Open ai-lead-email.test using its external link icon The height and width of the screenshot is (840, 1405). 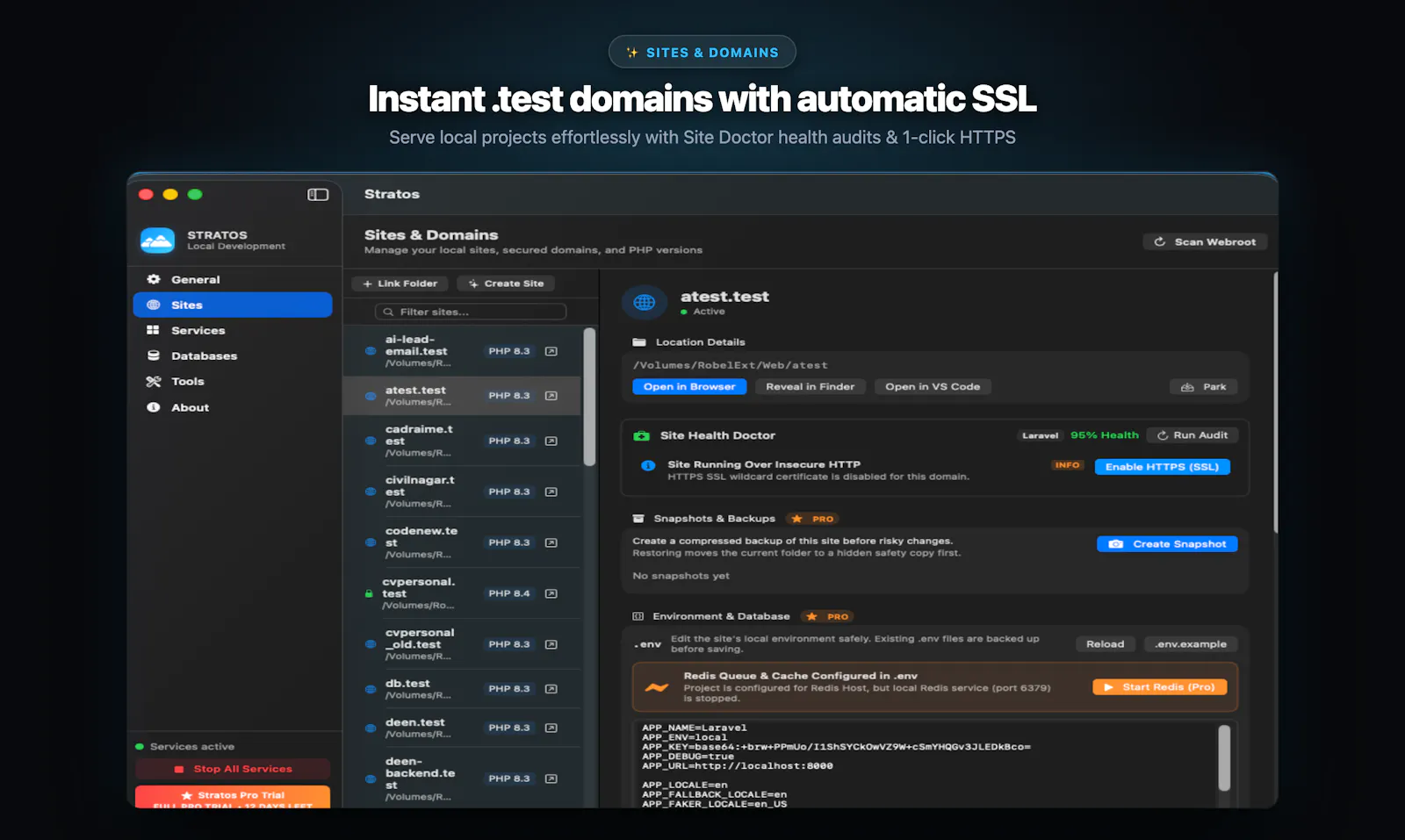point(551,351)
